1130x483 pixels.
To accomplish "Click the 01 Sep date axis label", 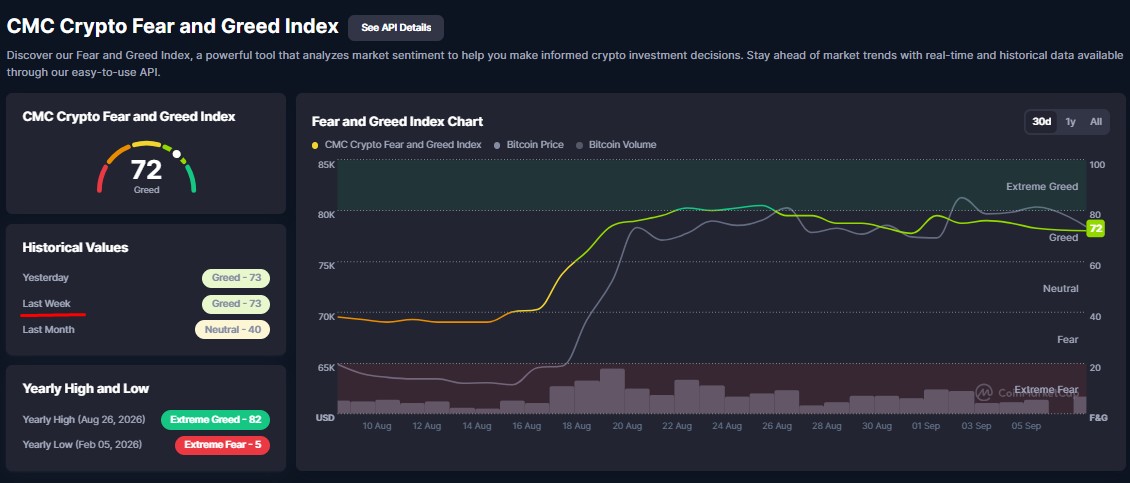I will [x=926, y=426].
